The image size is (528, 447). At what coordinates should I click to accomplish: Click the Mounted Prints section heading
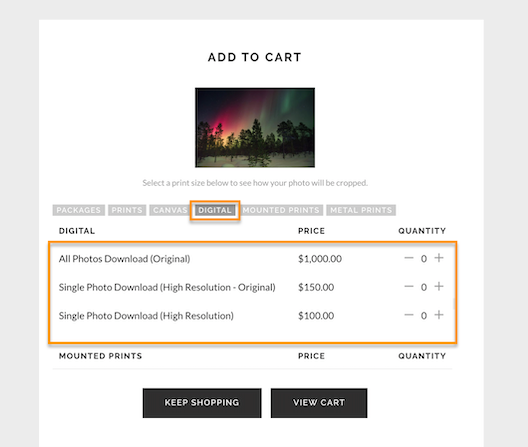coord(100,356)
